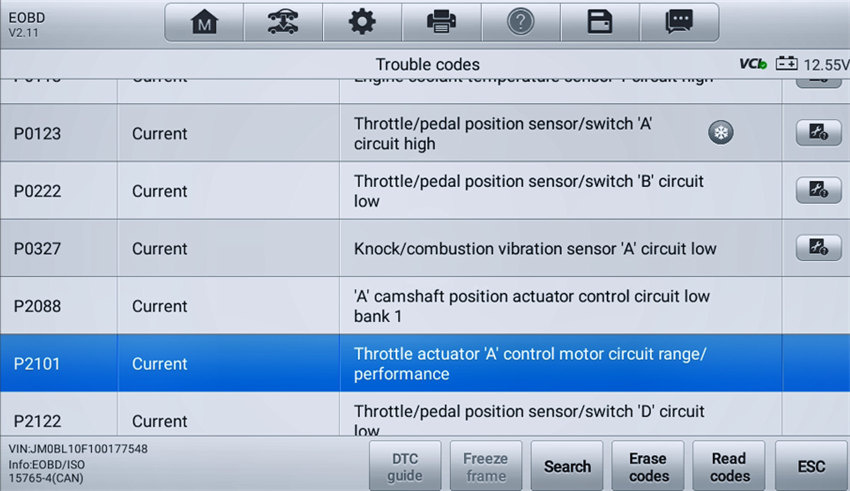
Task: Click the Erase codes button
Action: (648, 467)
